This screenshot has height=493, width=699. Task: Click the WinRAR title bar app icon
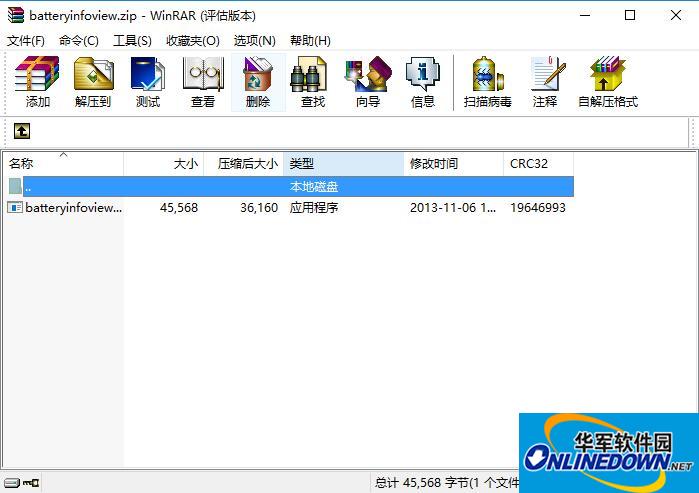[x=15, y=15]
